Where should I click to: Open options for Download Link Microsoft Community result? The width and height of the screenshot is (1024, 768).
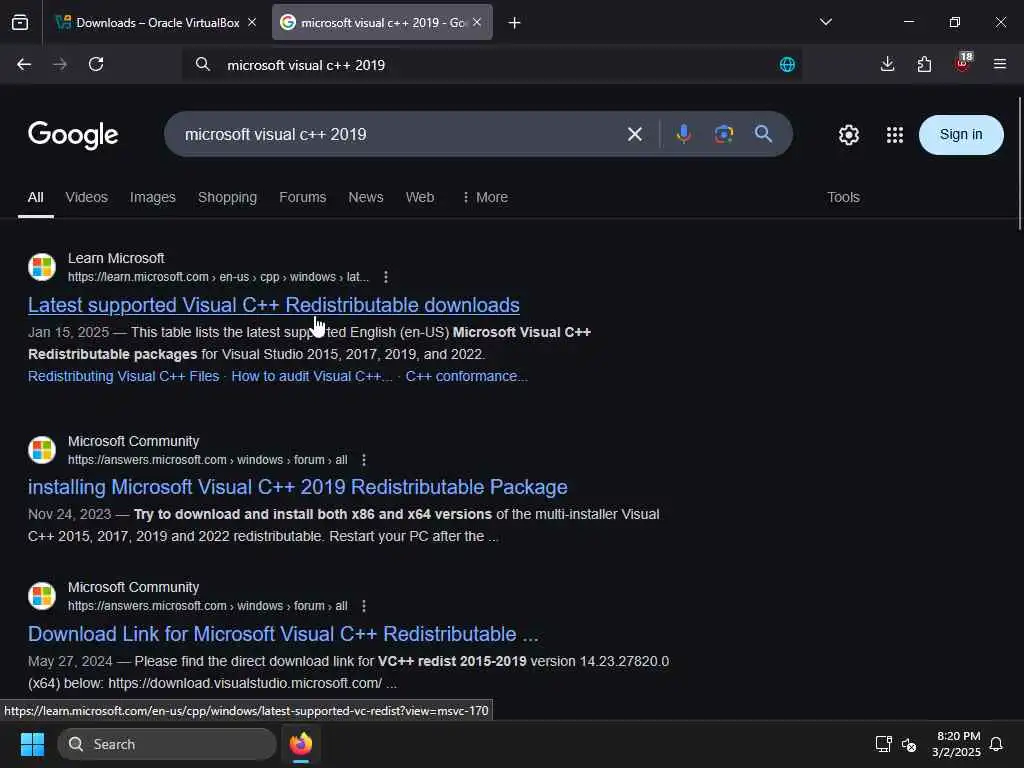364,606
